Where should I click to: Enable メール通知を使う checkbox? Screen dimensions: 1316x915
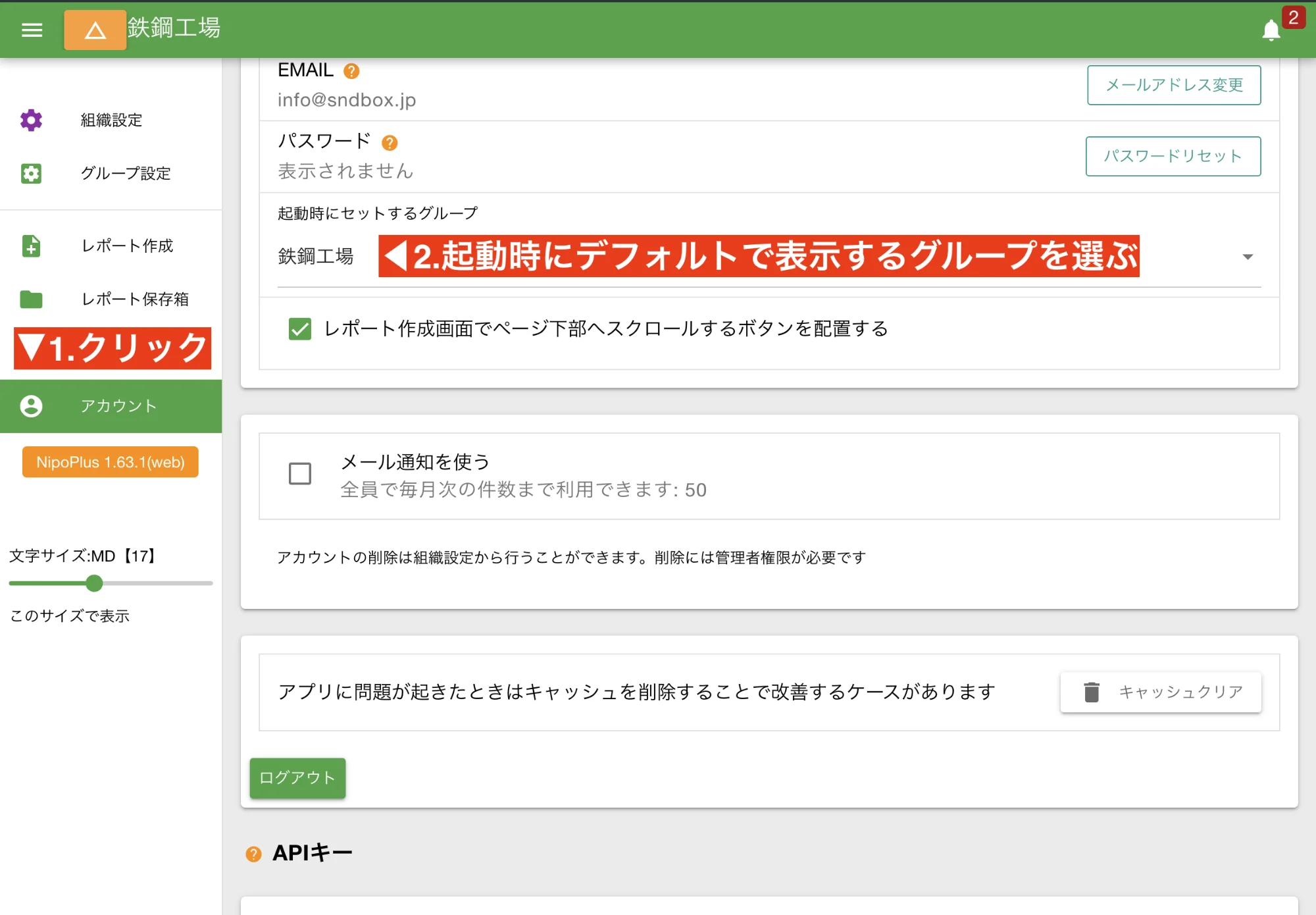(299, 474)
